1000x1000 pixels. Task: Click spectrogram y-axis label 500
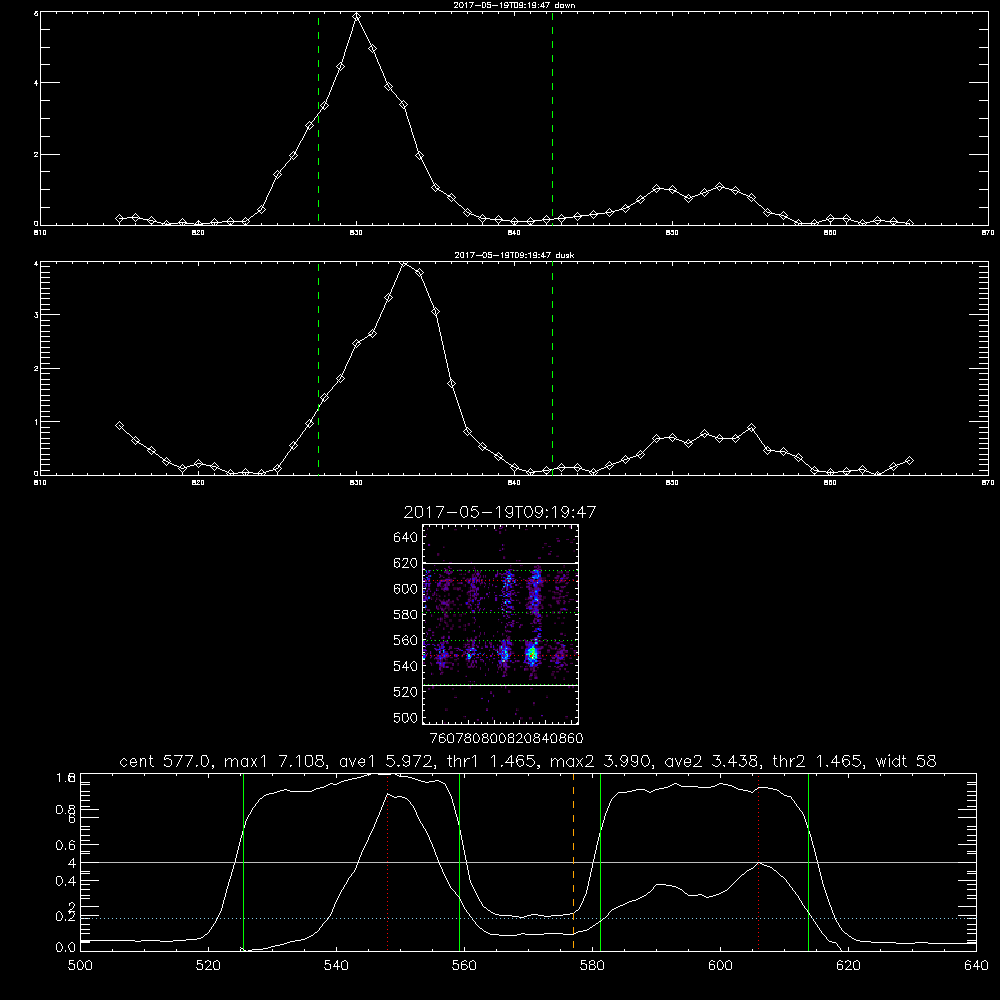coord(406,717)
